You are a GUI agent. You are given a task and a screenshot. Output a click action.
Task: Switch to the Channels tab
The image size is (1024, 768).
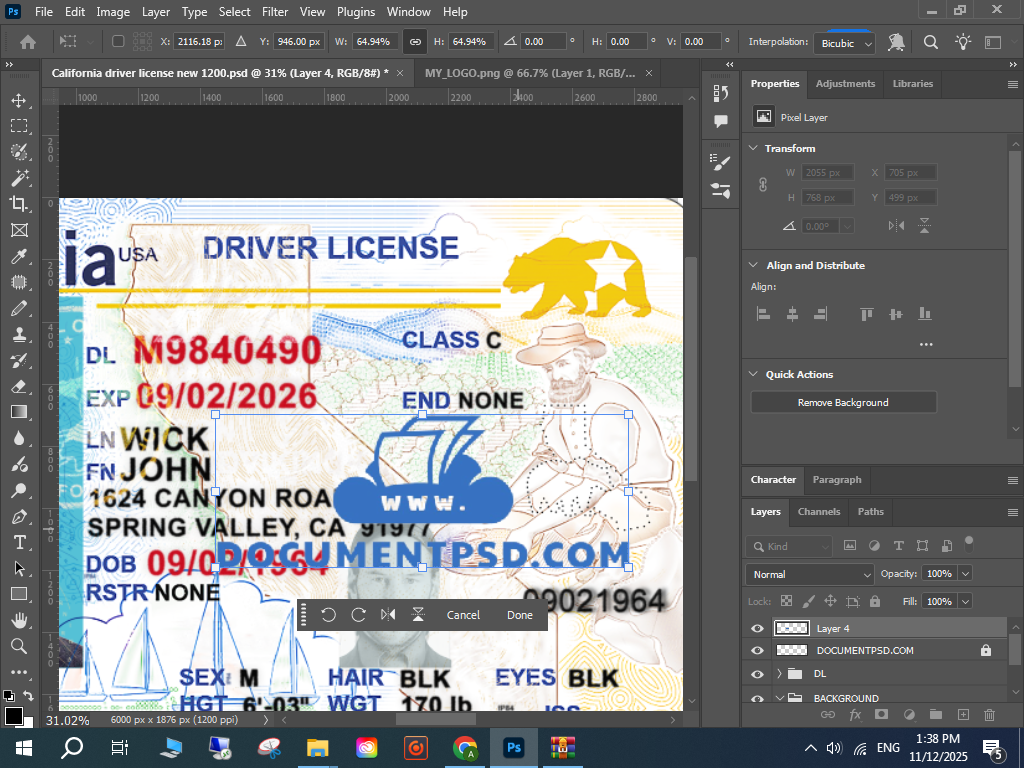(818, 511)
